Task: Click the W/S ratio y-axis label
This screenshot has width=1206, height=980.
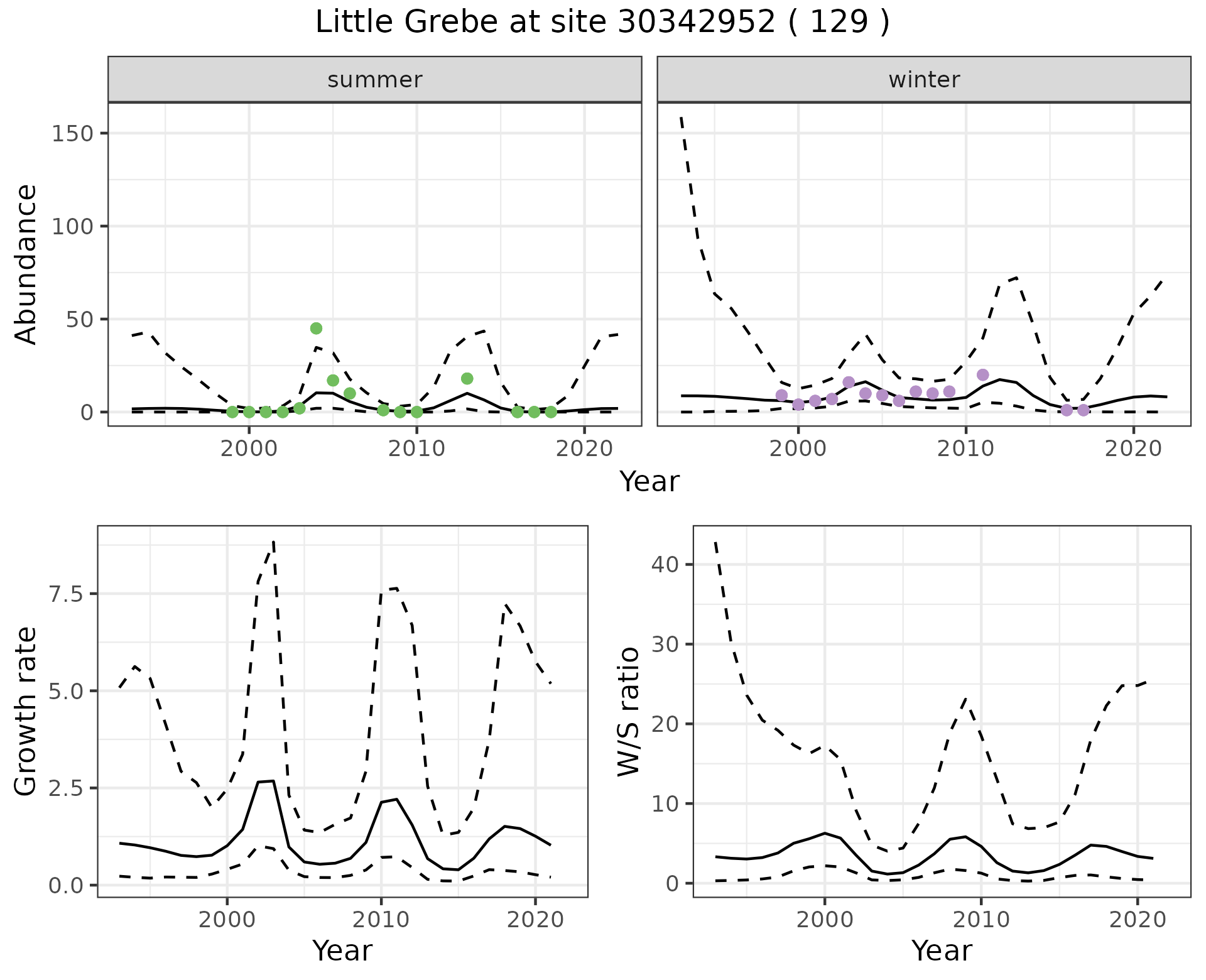Action: pyautogui.click(x=628, y=711)
